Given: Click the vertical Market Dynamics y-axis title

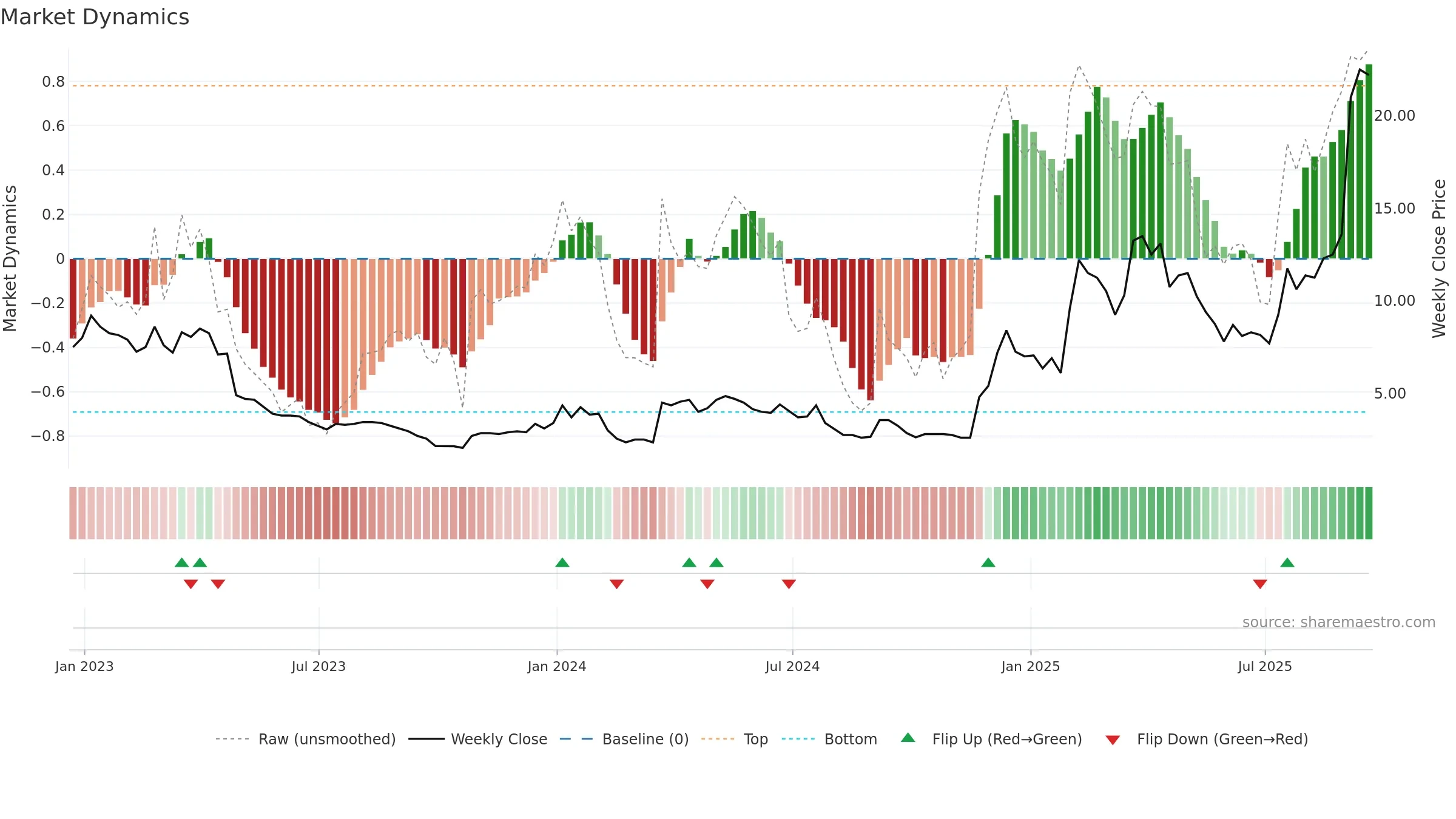Looking at the screenshot, I should pos(10,258).
